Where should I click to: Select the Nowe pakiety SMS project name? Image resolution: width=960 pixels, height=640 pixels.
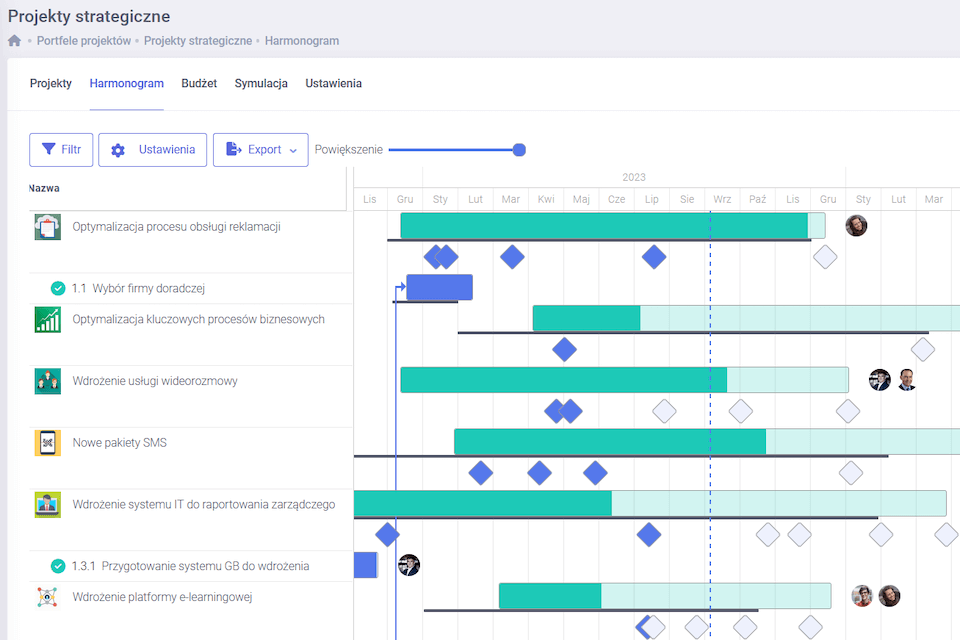120,443
